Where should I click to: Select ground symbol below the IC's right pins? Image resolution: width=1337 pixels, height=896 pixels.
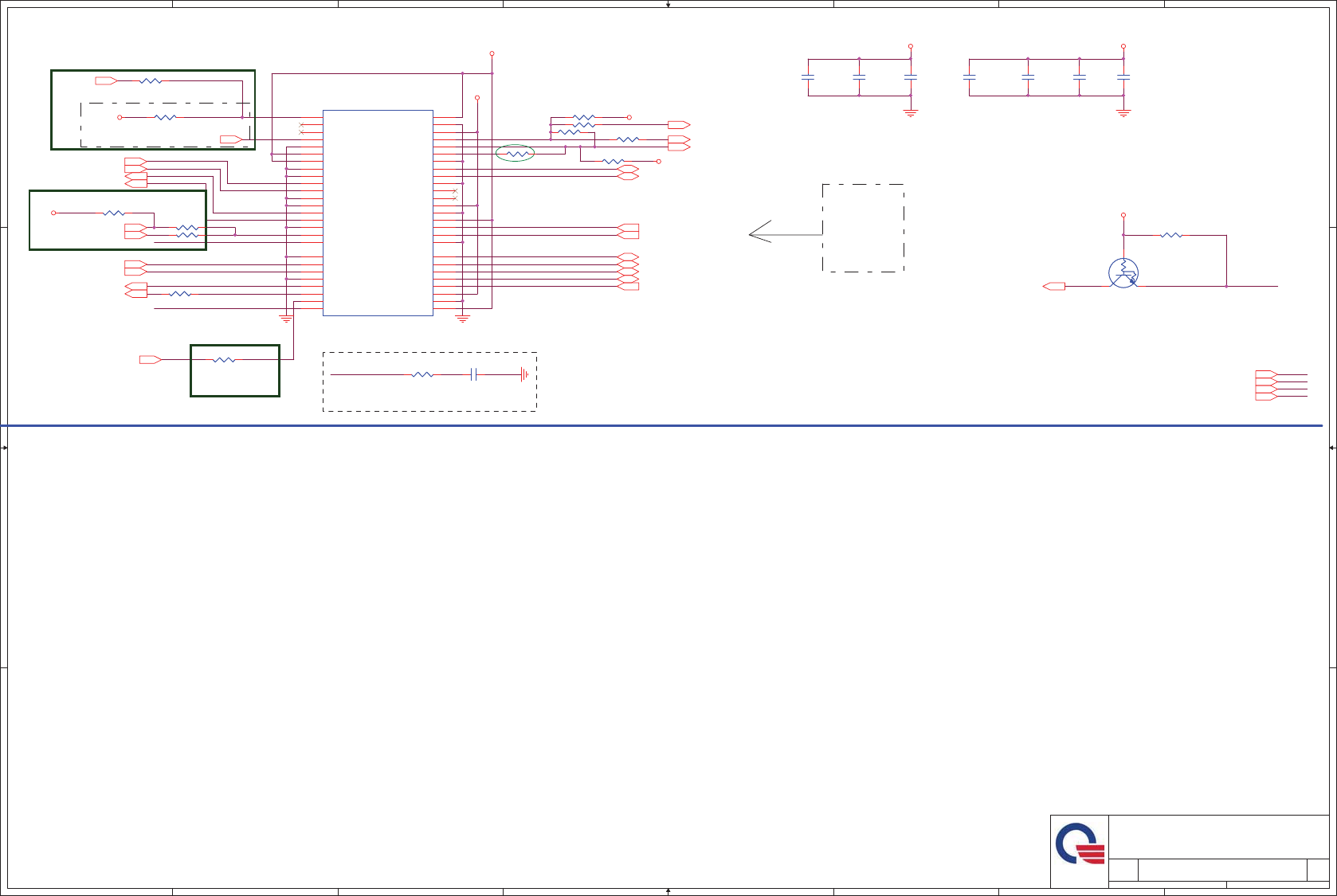pyautogui.click(x=462, y=319)
